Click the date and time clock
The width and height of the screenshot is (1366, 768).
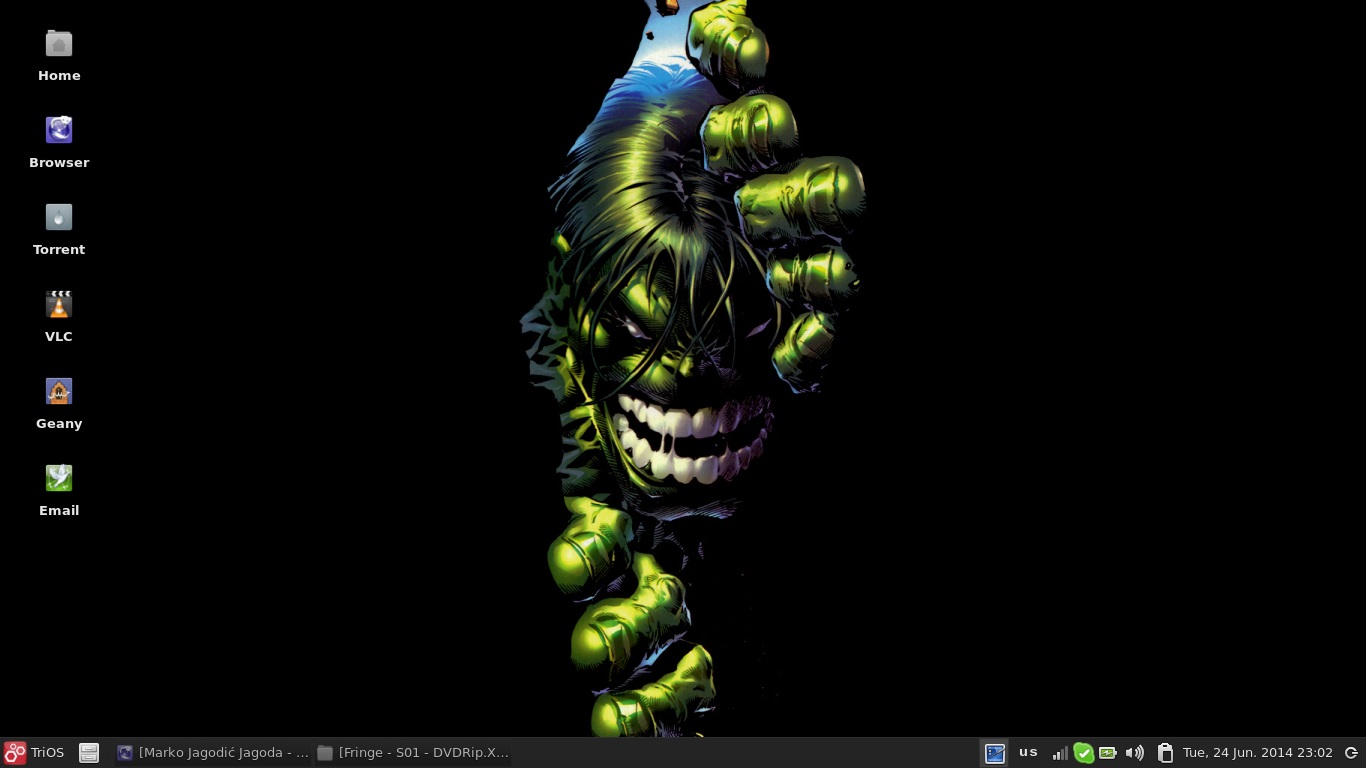(x=1257, y=753)
